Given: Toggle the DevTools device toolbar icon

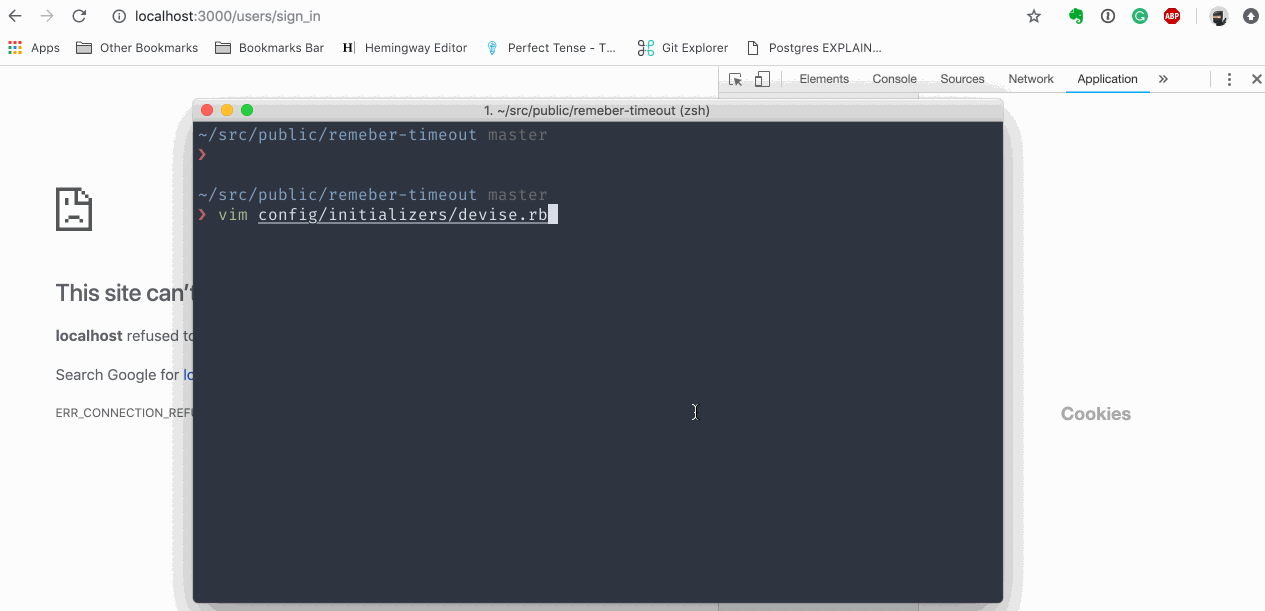Looking at the screenshot, I should click(762, 79).
